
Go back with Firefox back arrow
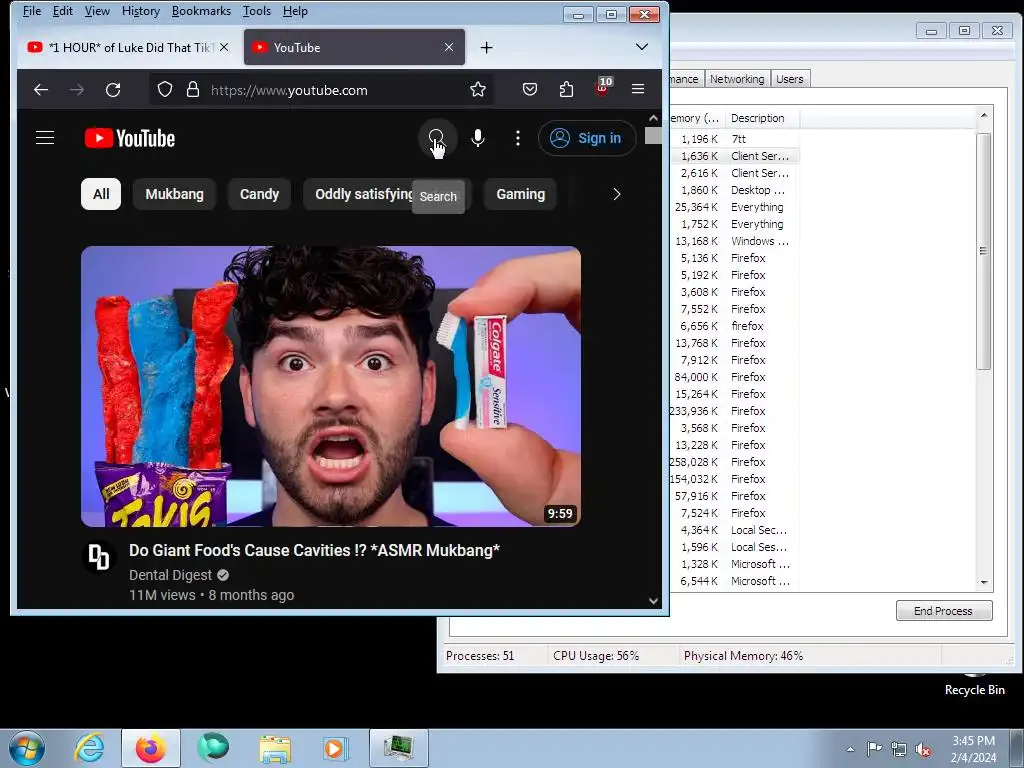pos(41,89)
